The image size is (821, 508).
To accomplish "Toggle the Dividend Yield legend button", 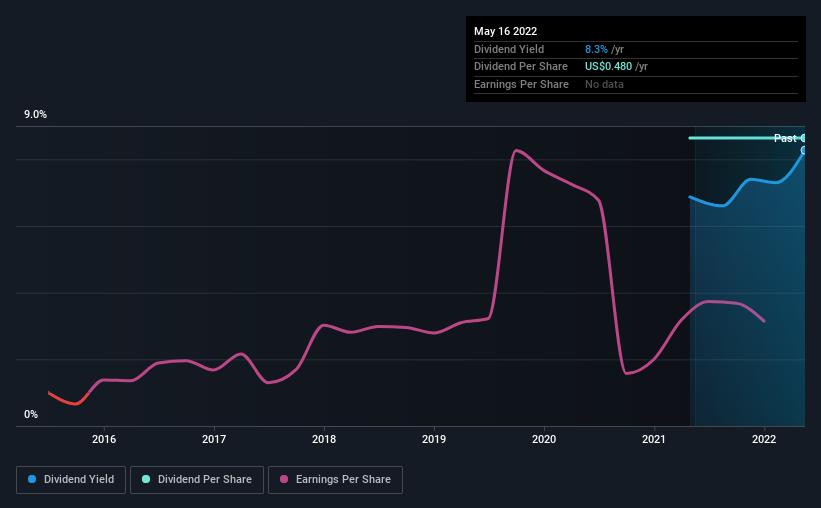I will coord(71,480).
